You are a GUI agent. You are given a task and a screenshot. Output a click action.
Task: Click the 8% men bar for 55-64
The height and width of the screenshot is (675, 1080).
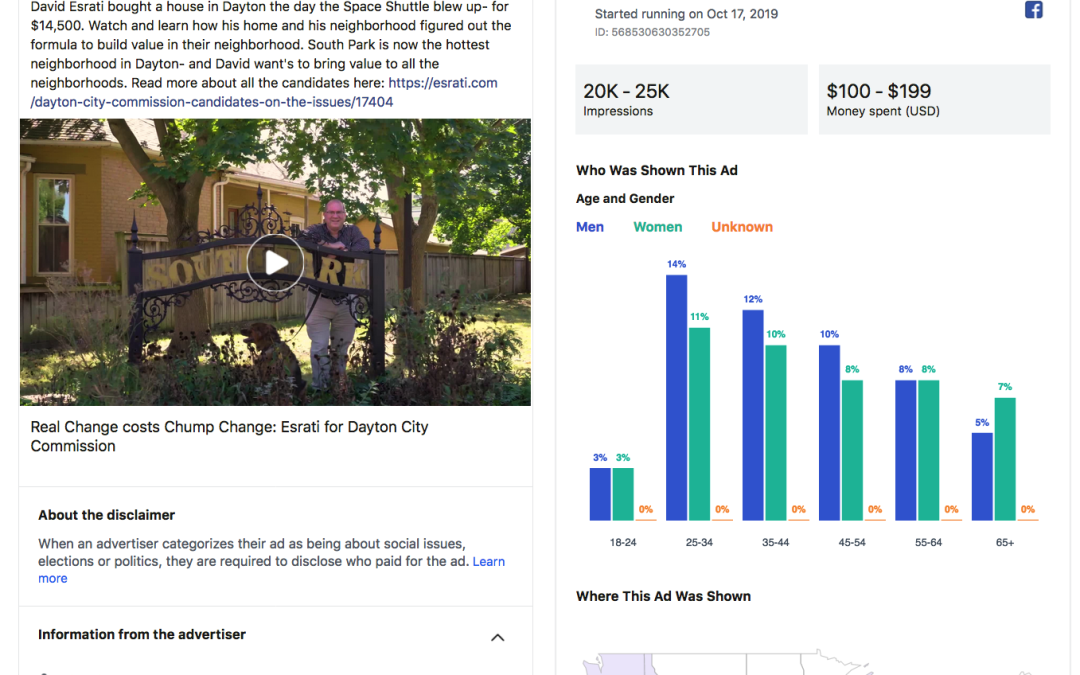pyautogui.click(x=905, y=449)
